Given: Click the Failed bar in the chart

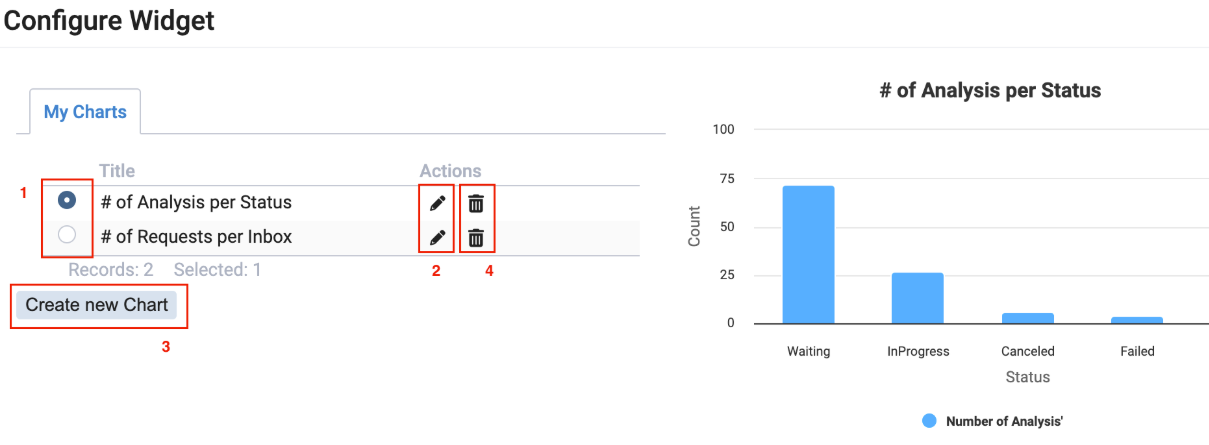Looking at the screenshot, I should tap(1137, 320).
